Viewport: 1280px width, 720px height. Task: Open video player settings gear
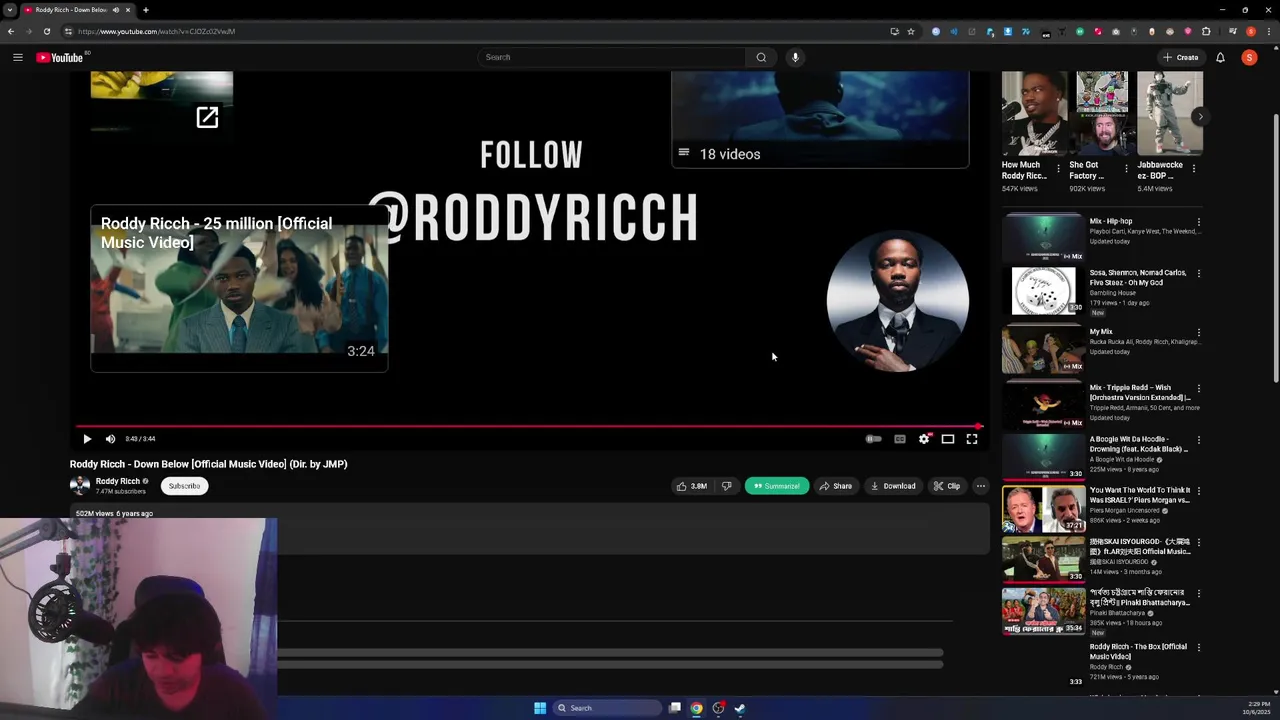coord(924,439)
